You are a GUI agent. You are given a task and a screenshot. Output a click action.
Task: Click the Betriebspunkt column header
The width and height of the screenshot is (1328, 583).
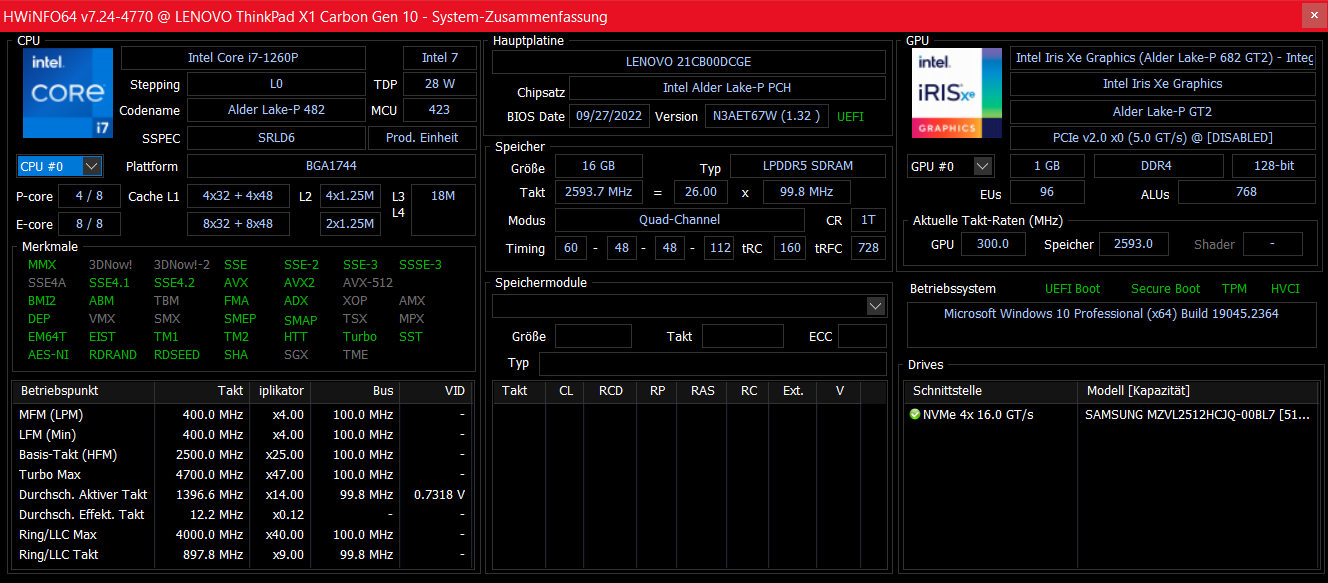tap(83, 391)
